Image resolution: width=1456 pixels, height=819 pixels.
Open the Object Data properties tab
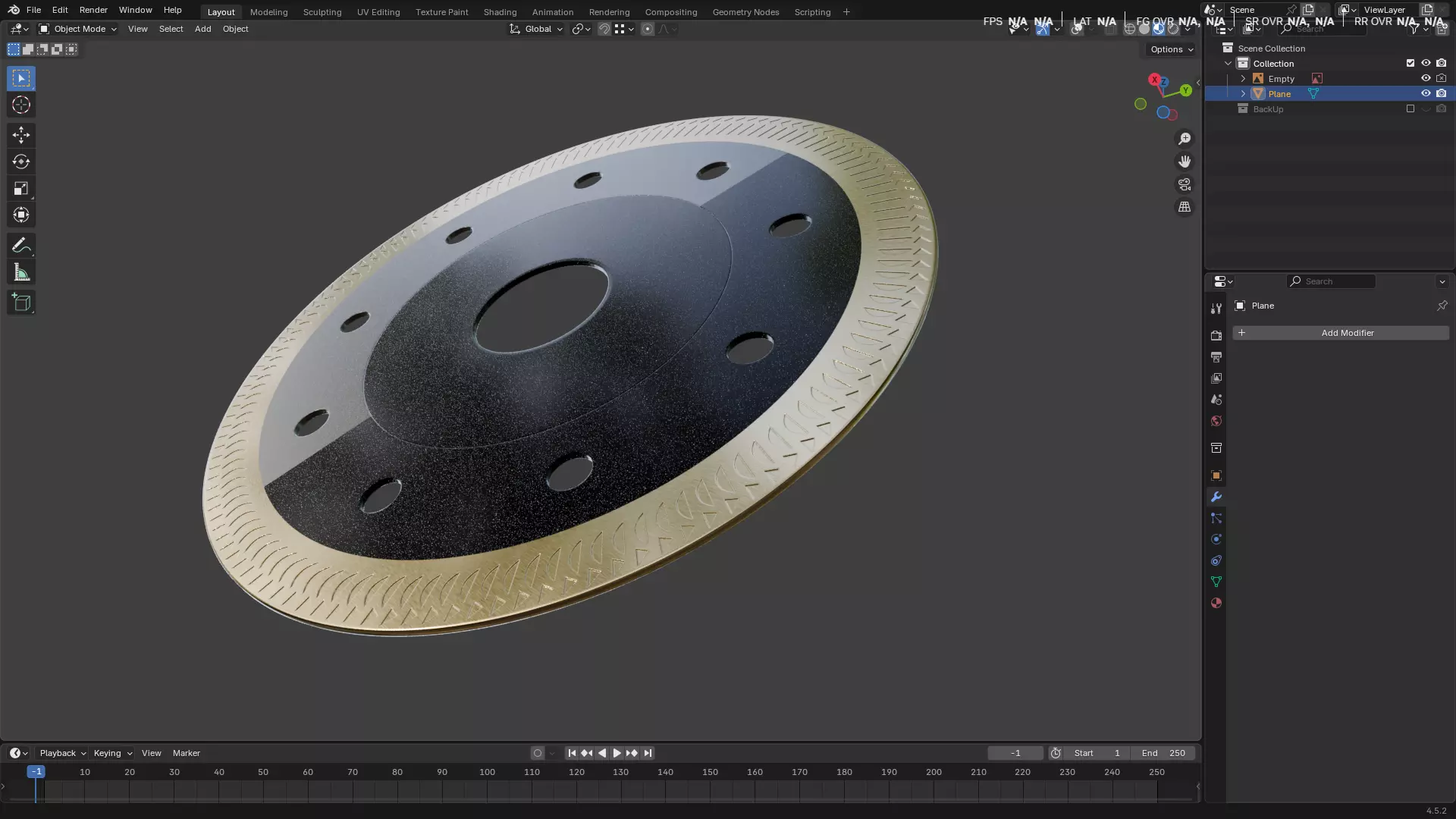click(x=1216, y=582)
